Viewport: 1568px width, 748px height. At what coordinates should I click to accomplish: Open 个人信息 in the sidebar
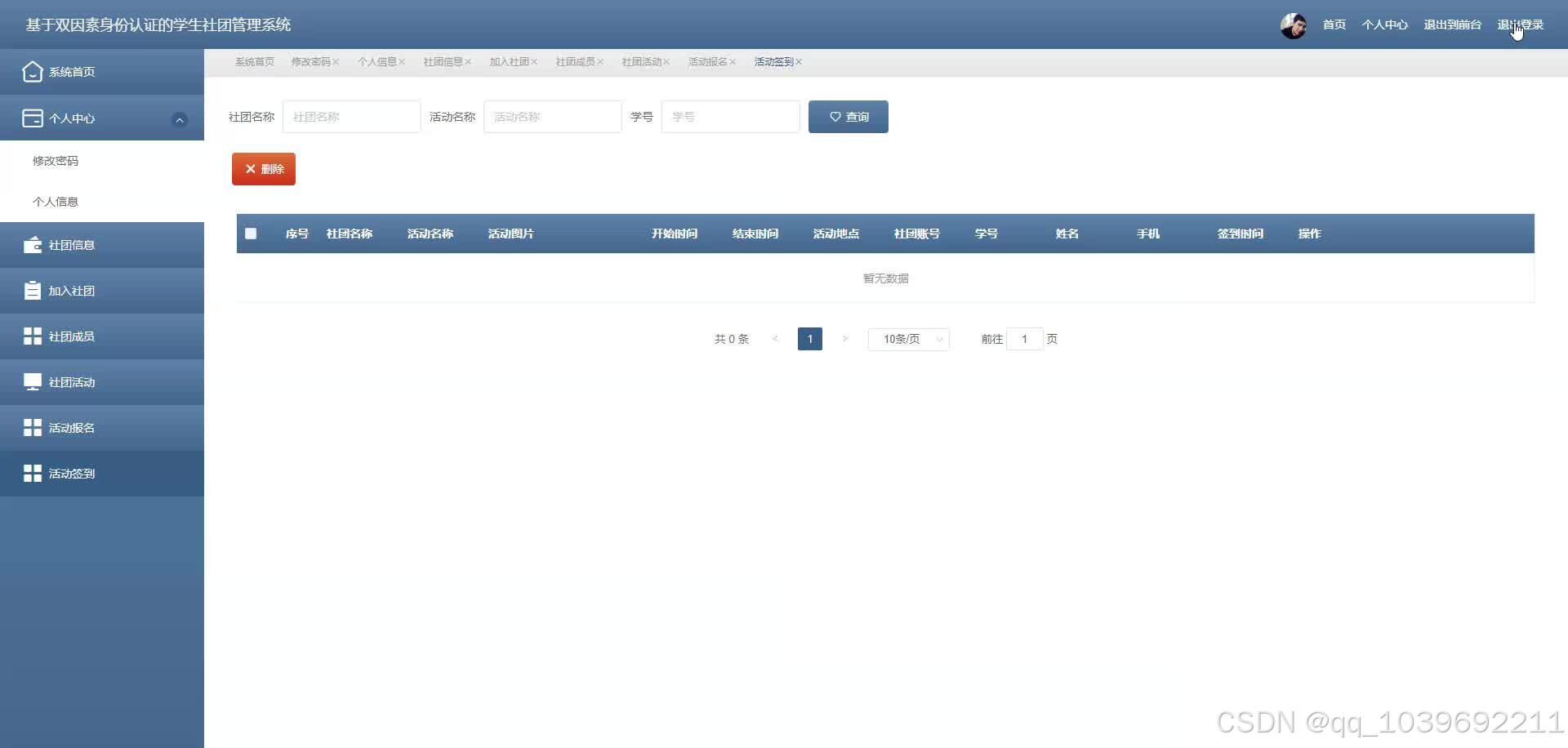click(x=102, y=202)
